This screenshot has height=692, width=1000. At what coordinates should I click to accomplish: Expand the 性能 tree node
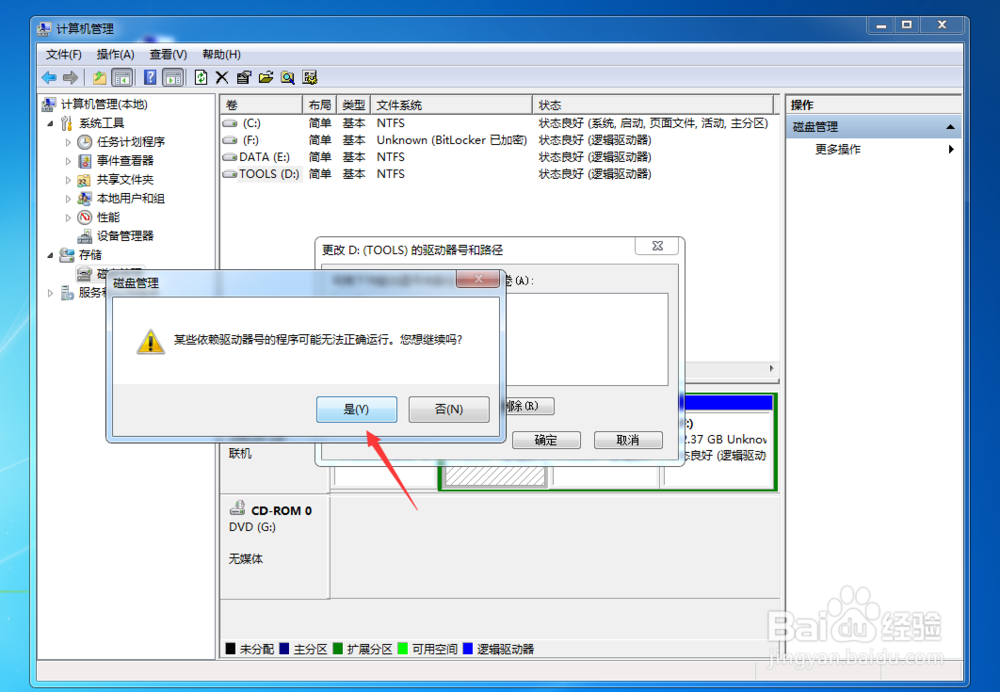click(x=68, y=217)
